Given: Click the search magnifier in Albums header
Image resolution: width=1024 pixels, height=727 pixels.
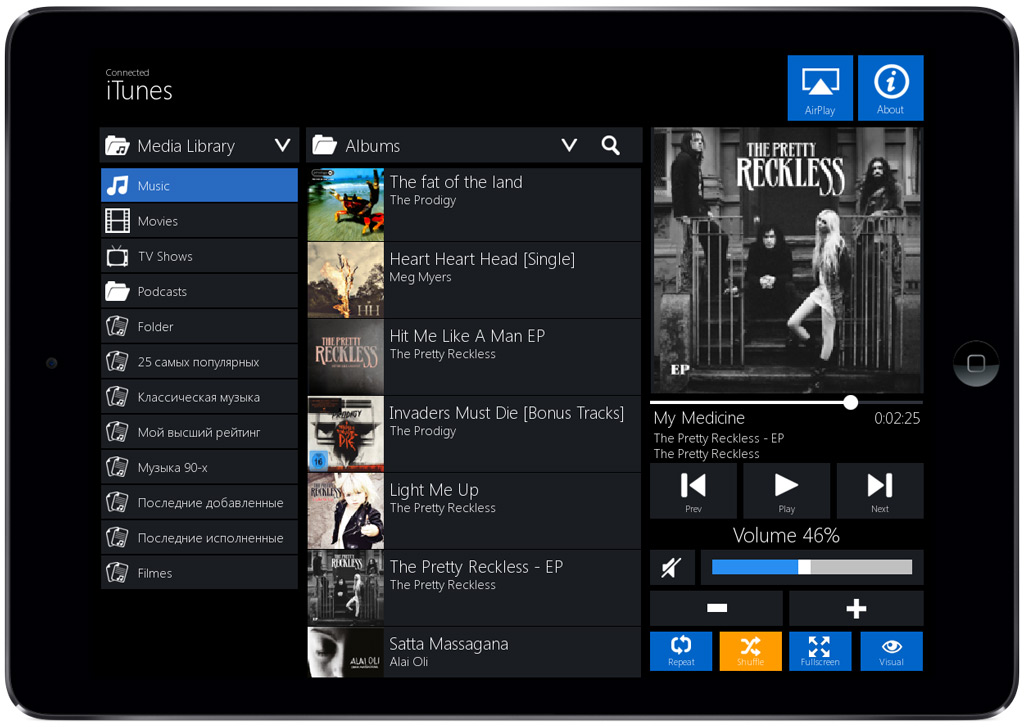Looking at the screenshot, I should pos(611,145).
